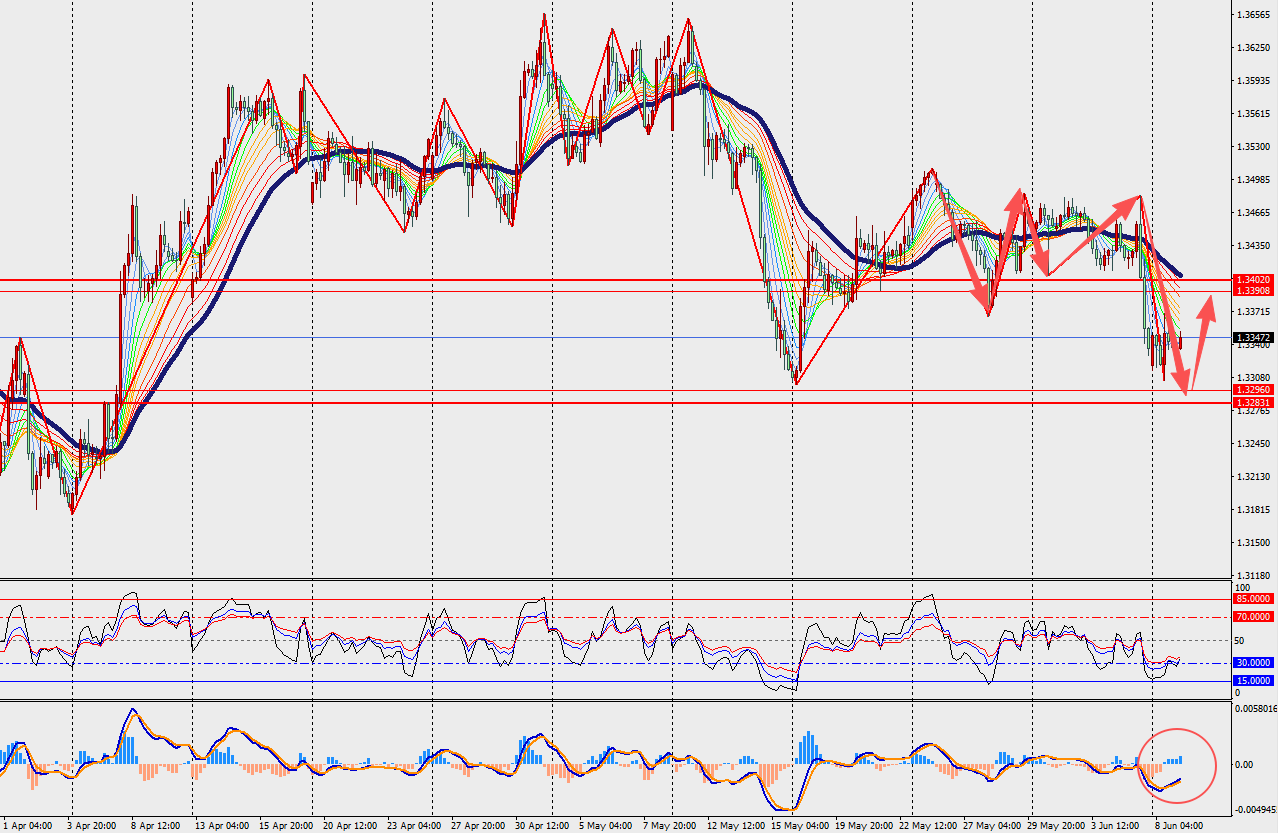Click the 1.35300 price axis value
1279x833 pixels.
coord(1254,147)
